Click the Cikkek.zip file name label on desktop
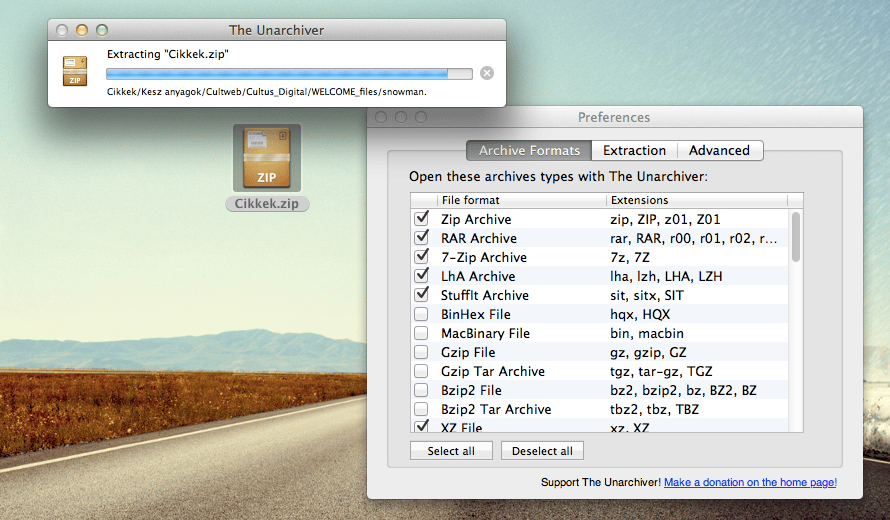This screenshot has width=890, height=520. [x=267, y=204]
